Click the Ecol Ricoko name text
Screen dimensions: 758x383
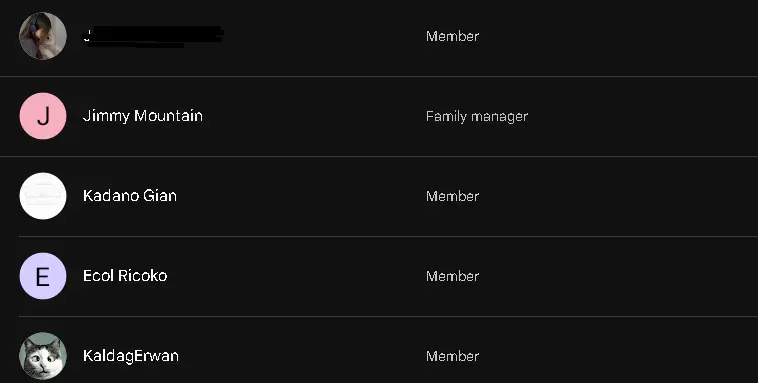tap(125, 276)
